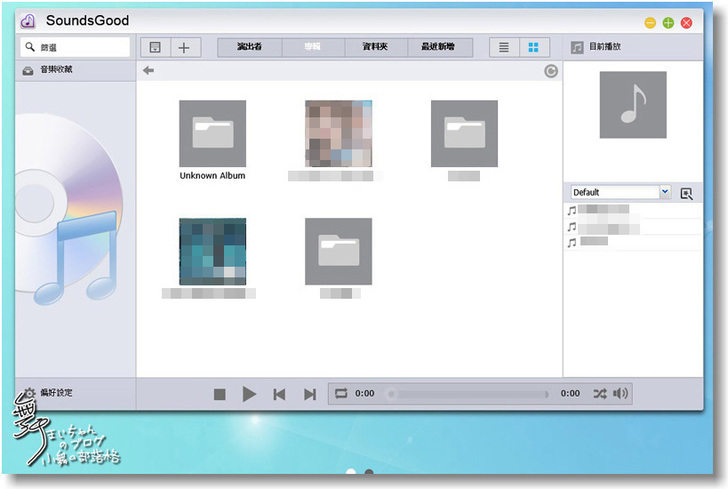The width and height of the screenshot is (728, 489).
Task: Click the volume speaker icon
Action: [x=620, y=394]
